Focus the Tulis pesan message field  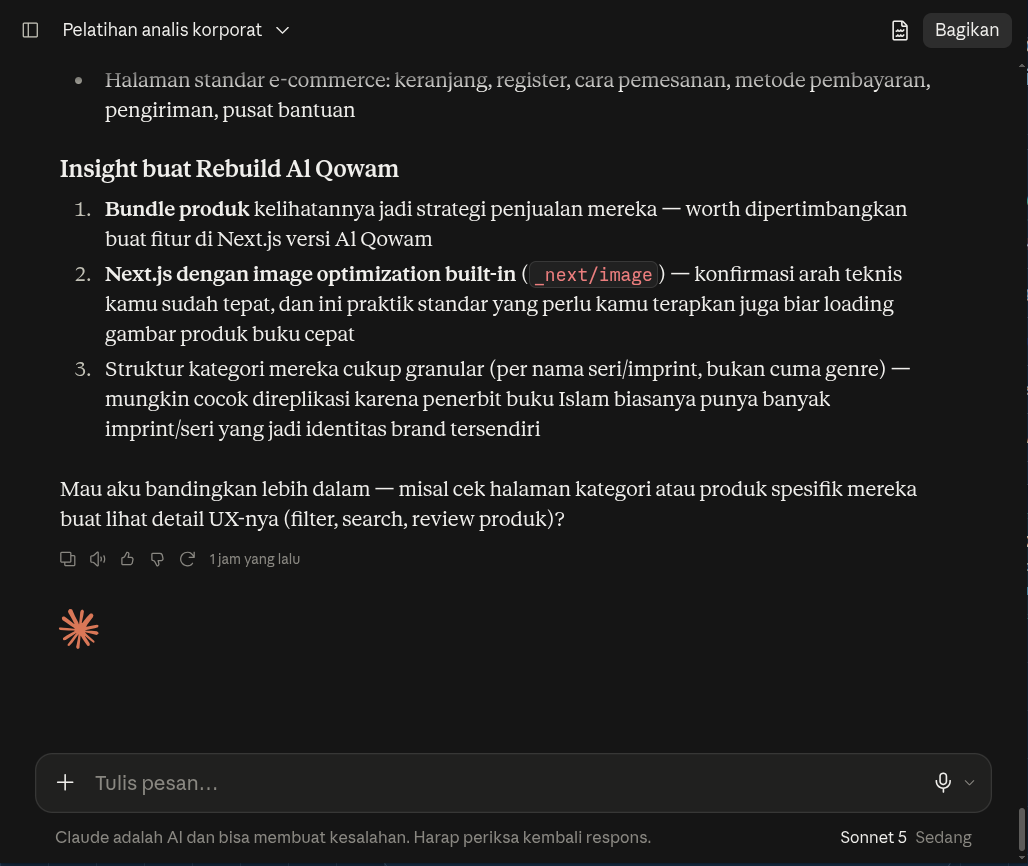click(x=505, y=783)
